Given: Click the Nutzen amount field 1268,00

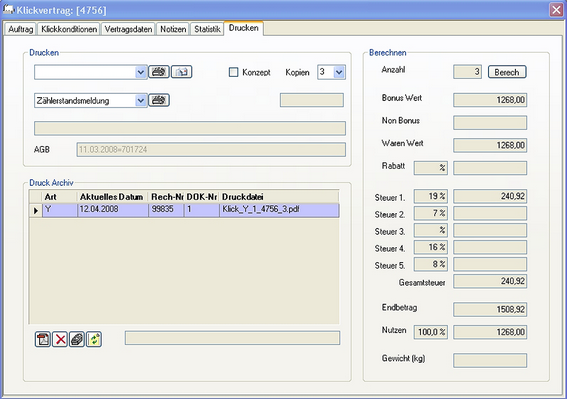Looking at the screenshot, I should (490, 332).
